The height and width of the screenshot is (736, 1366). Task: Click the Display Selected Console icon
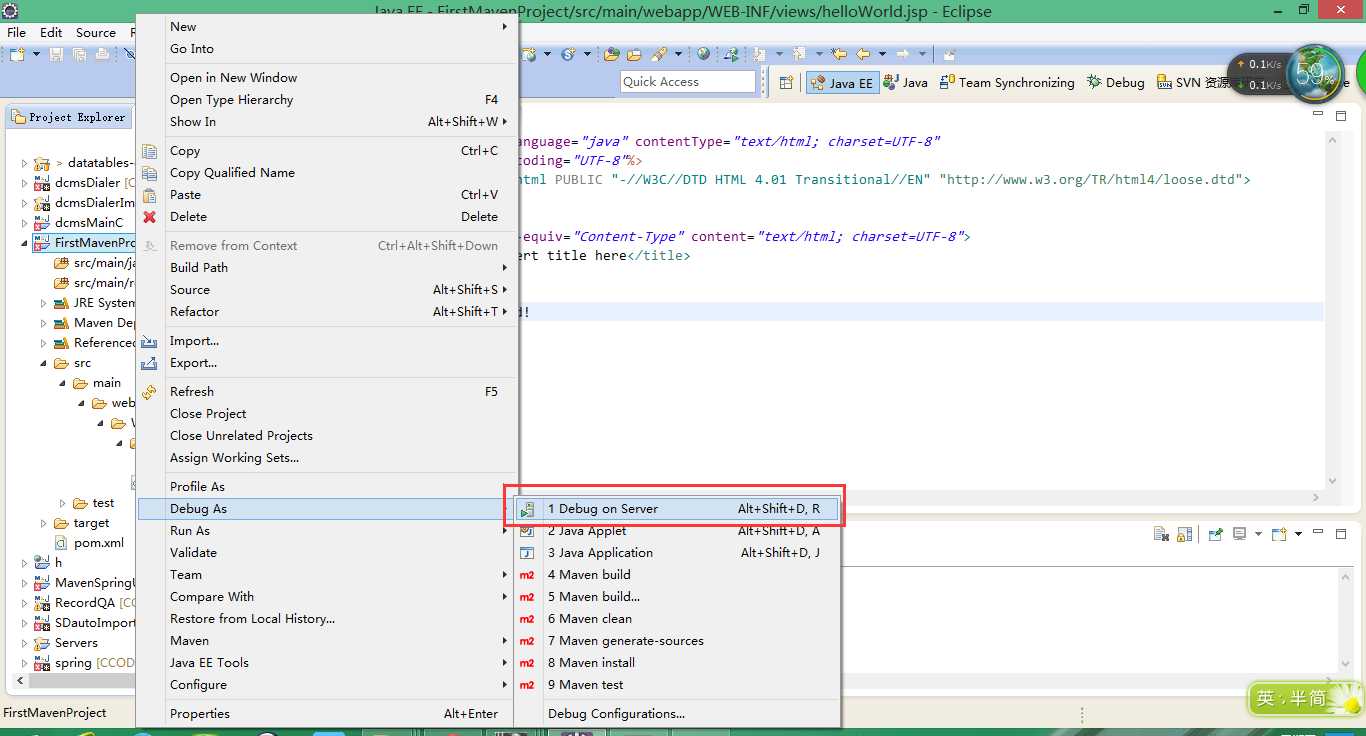pos(1240,535)
